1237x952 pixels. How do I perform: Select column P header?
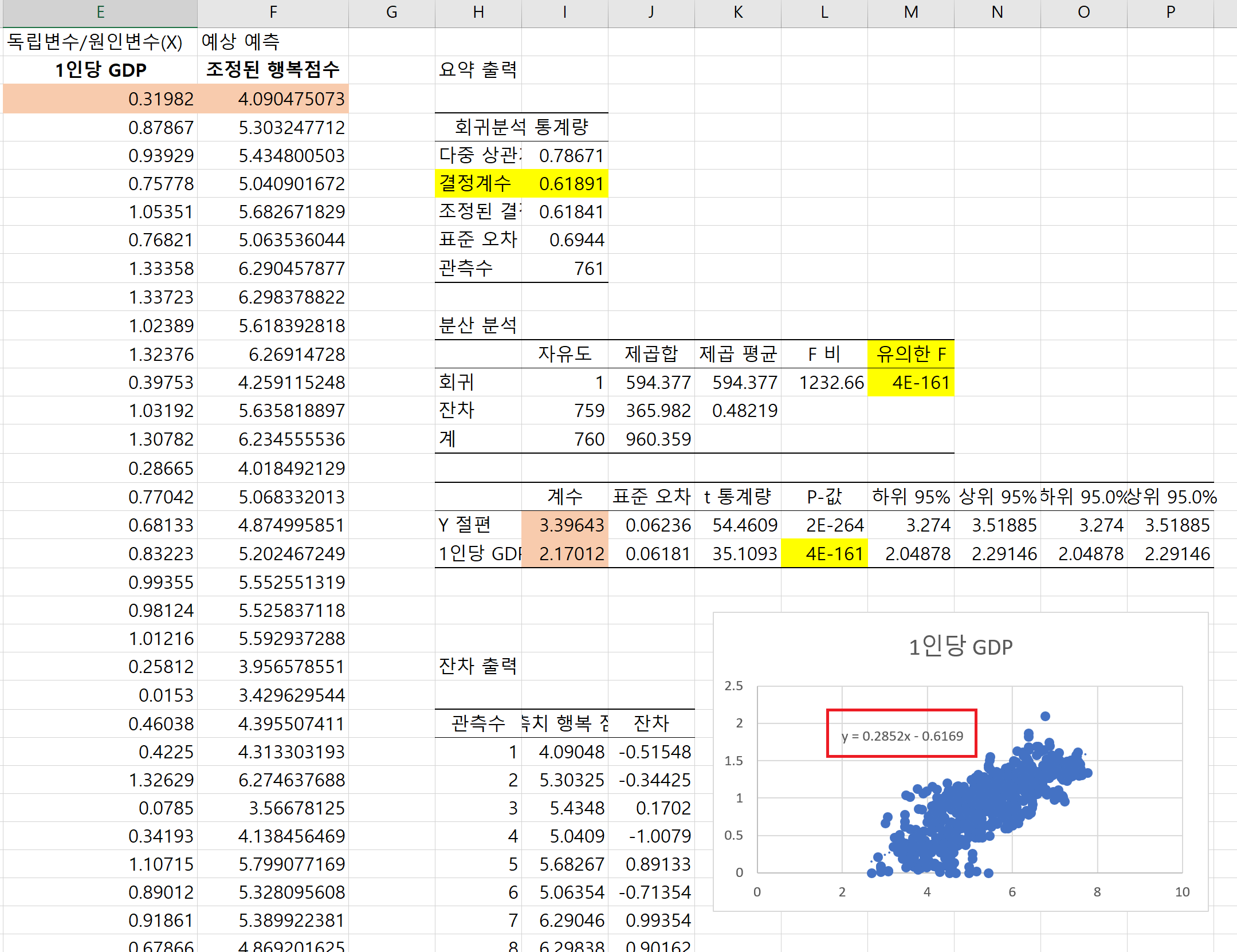[1170, 13]
